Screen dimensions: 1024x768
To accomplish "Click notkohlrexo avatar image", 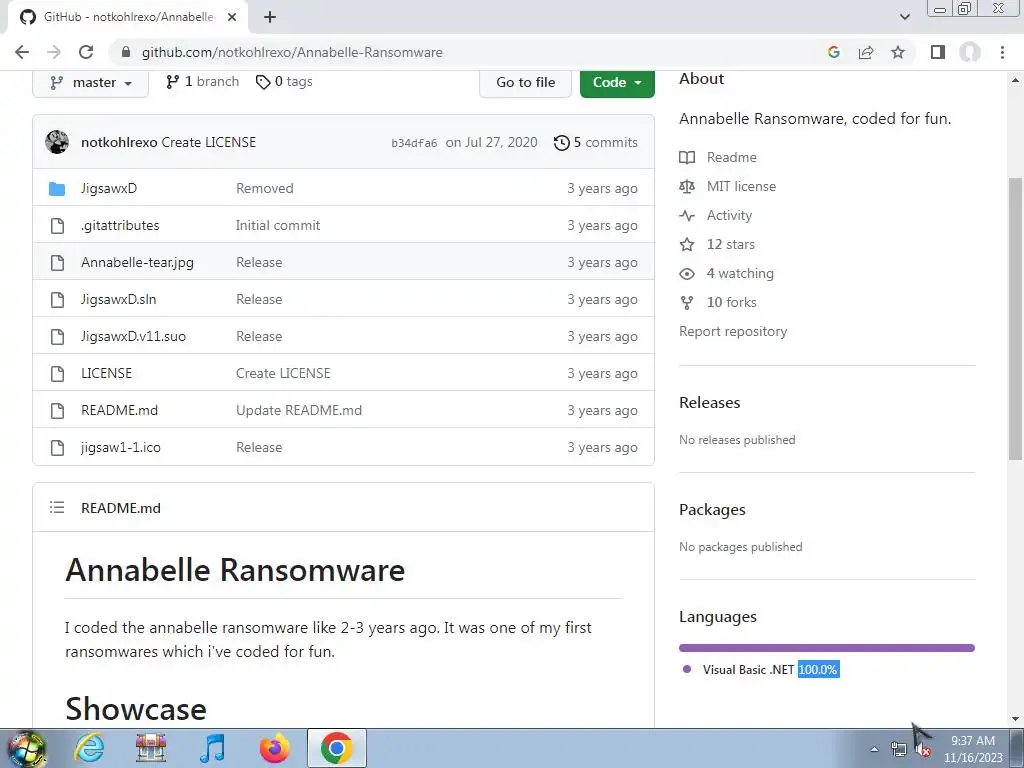I will (57, 142).
